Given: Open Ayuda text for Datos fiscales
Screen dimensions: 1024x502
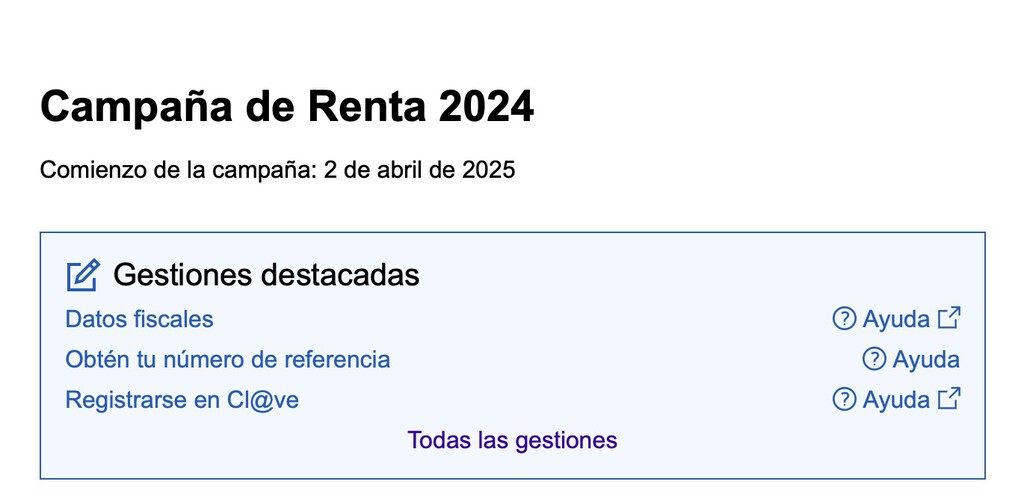Looking at the screenshot, I should (x=896, y=320).
